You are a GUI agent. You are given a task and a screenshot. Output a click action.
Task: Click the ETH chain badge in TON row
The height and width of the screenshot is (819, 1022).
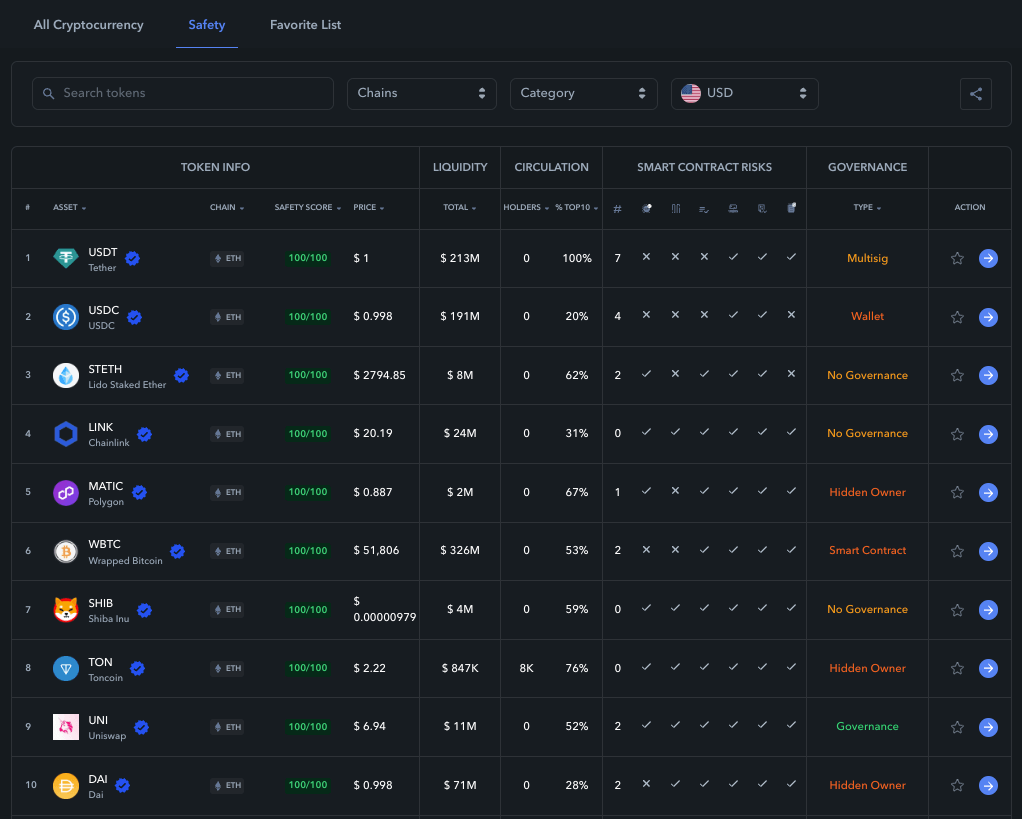(227, 668)
